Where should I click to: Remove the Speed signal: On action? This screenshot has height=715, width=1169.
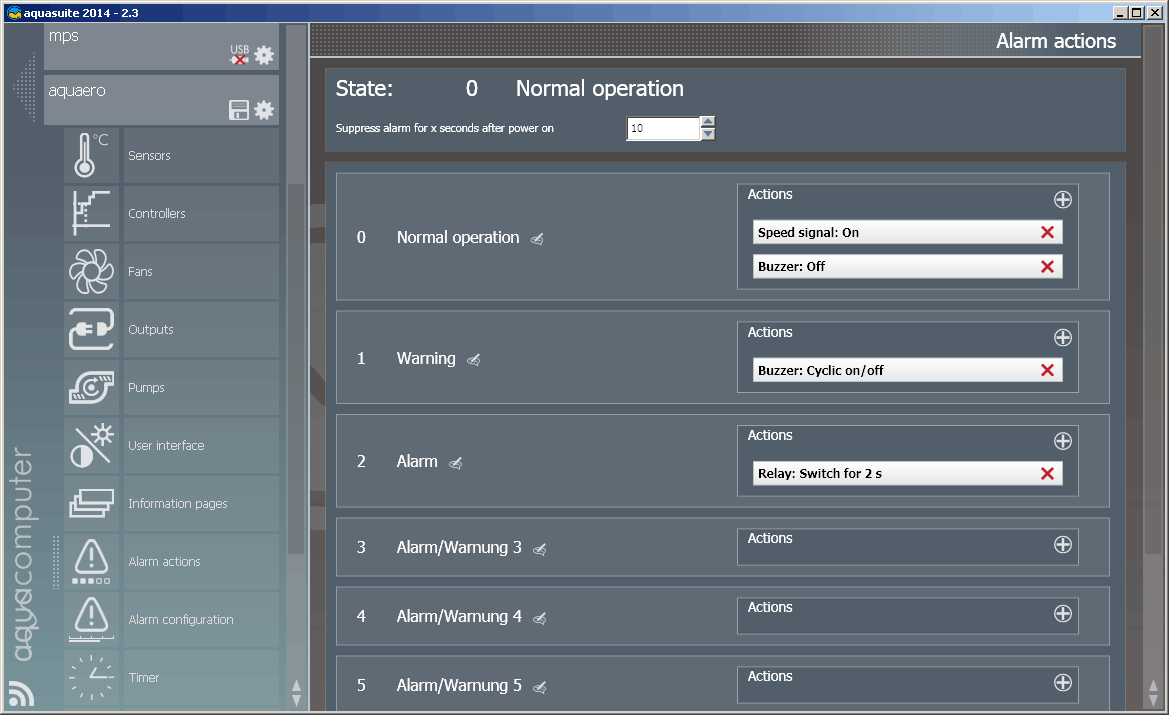coord(1047,232)
